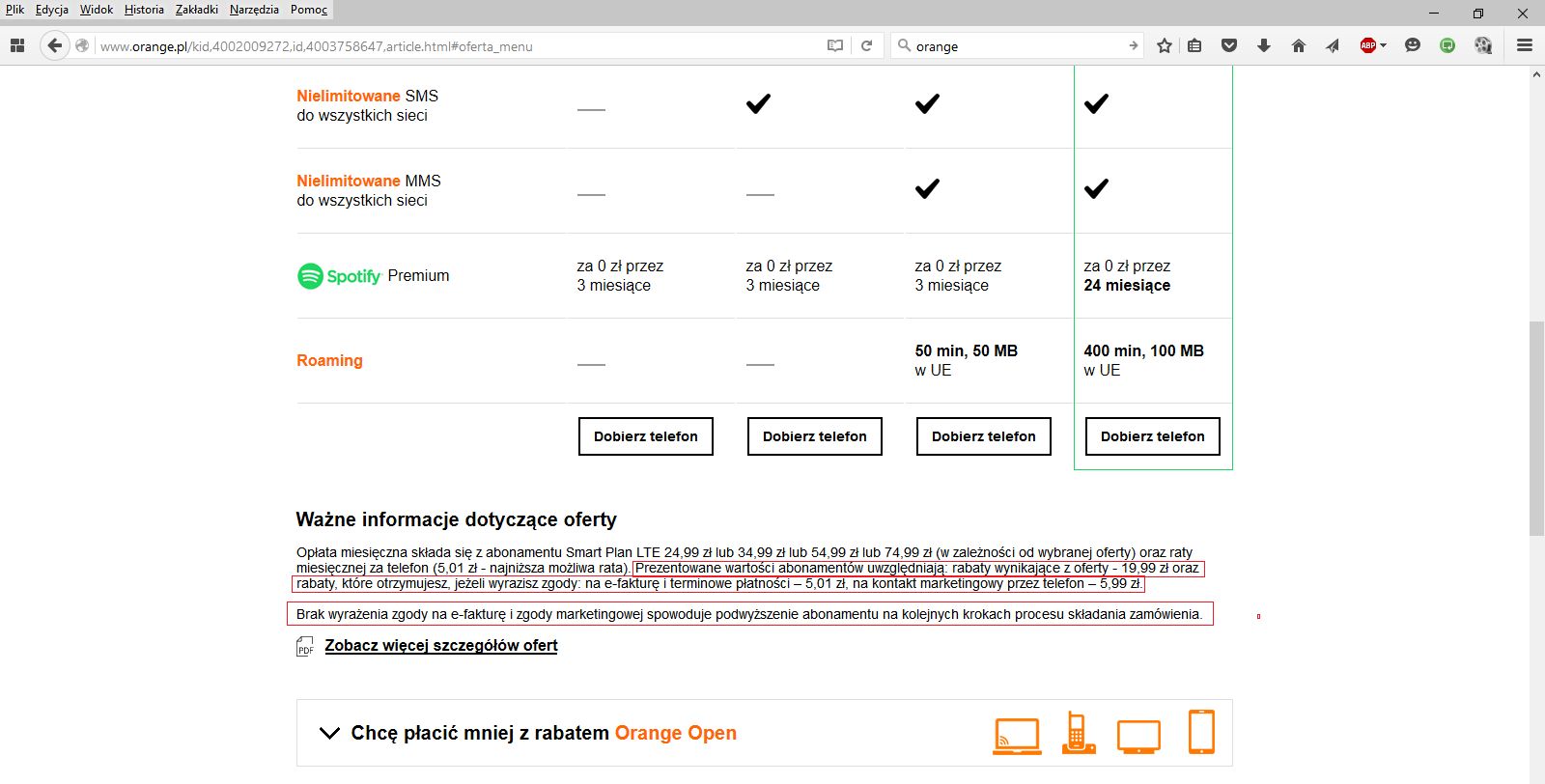The width and height of the screenshot is (1545, 784).
Task: Click the Spotify logo
Action: point(339,276)
